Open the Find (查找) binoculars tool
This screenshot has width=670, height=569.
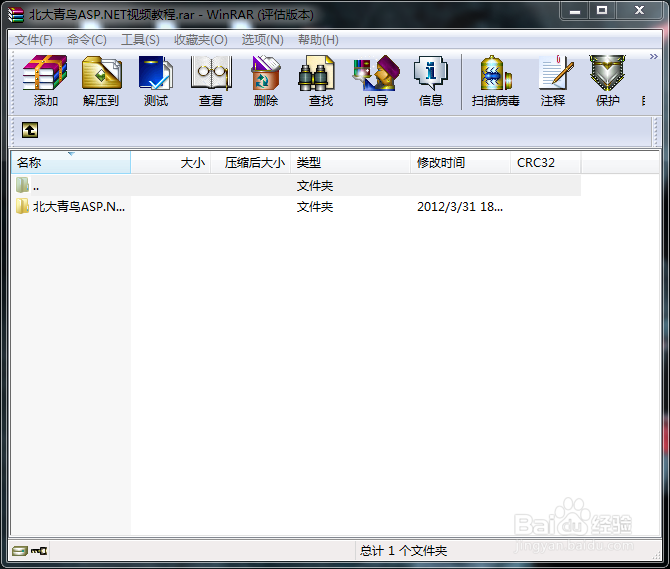pos(320,81)
